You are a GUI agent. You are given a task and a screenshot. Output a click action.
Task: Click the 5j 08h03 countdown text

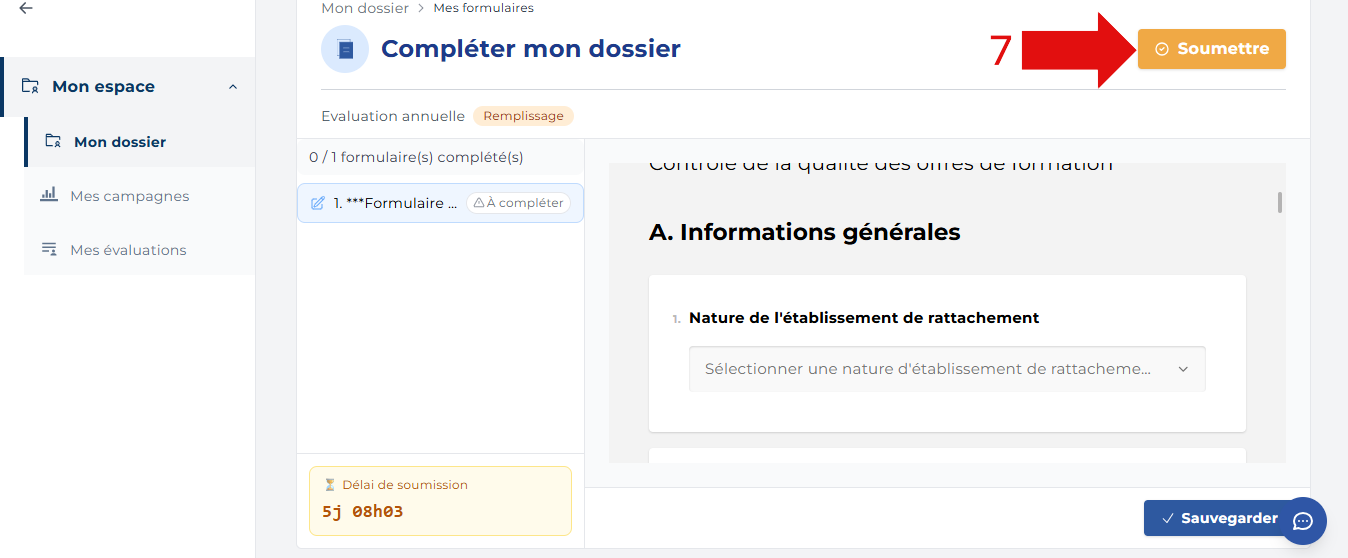coord(362,512)
